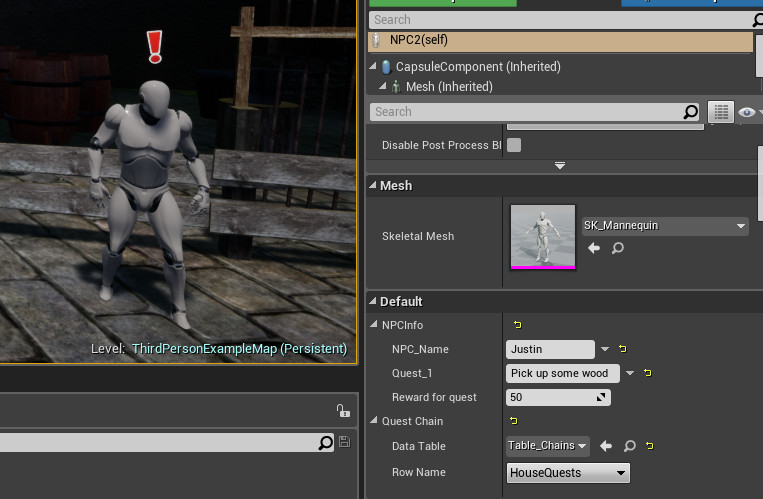
Task: Click the SK_Mannequin skeletal mesh thumbnail
Action: [x=543, y=237]
